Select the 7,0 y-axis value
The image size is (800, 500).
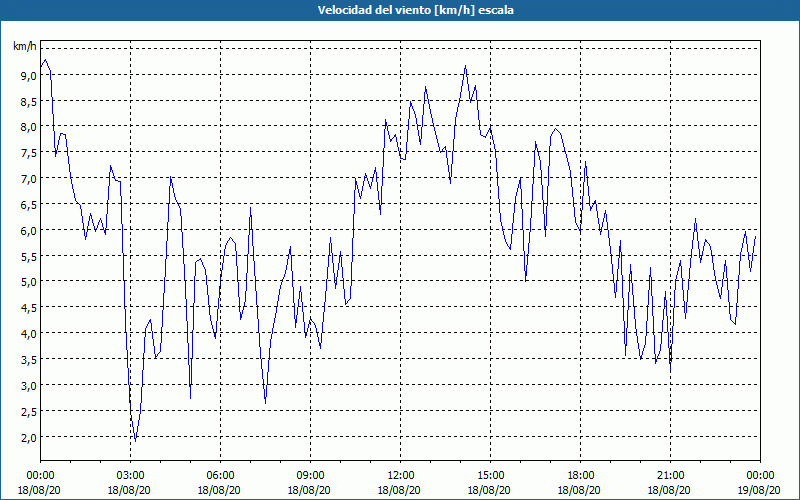[28, 179]
